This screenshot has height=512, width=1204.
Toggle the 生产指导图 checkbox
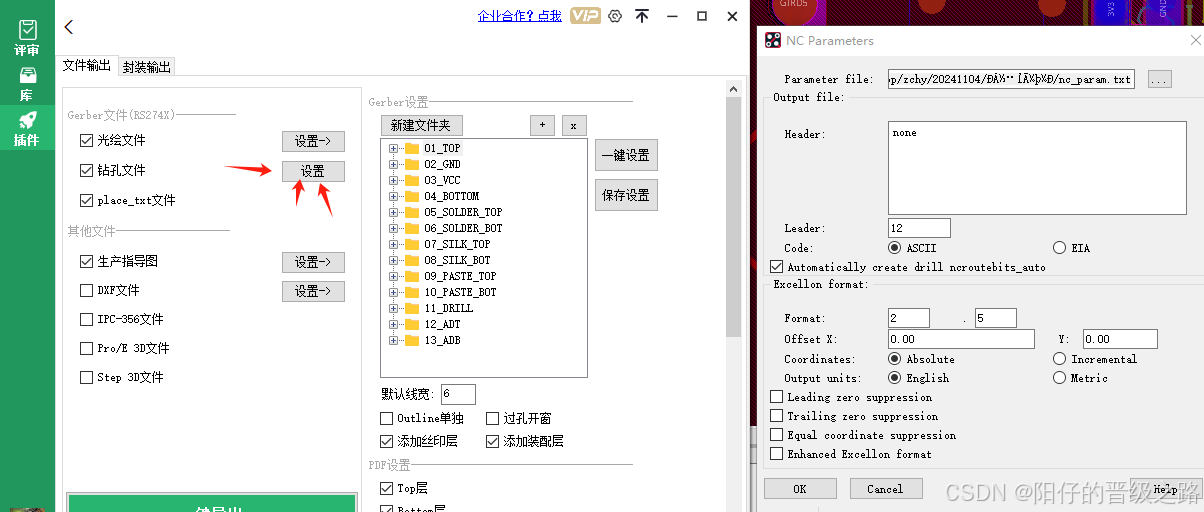86,261
